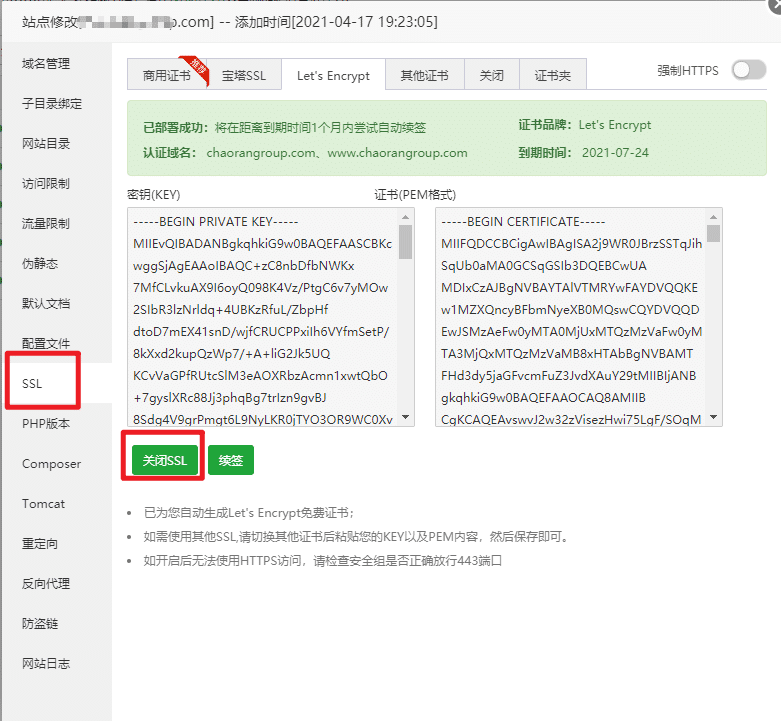The width and height of the screenshot is (781, 721).
Task: Click the 密钥(KEY) label
Action: (153, 194)
